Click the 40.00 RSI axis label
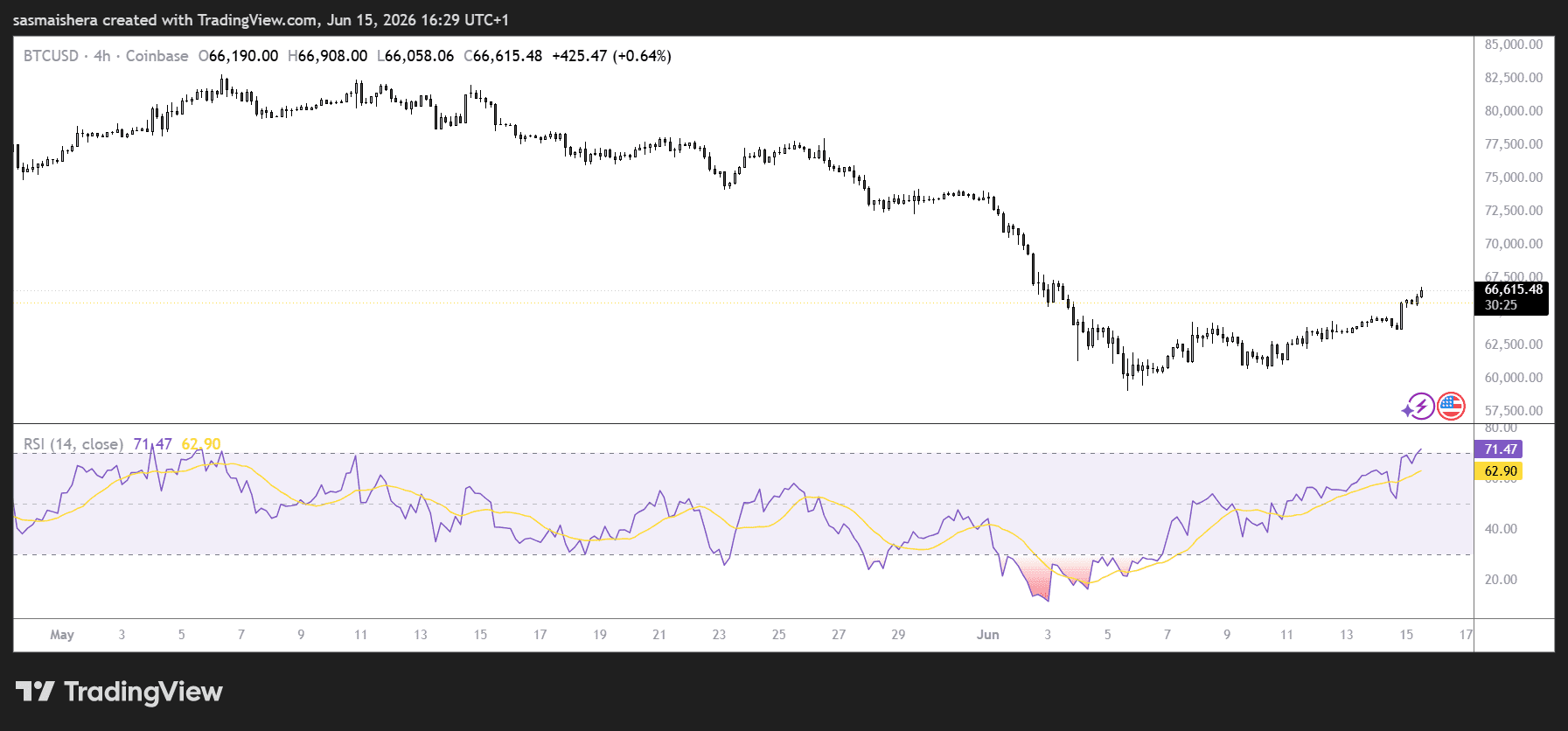 tap(1501, 529)
